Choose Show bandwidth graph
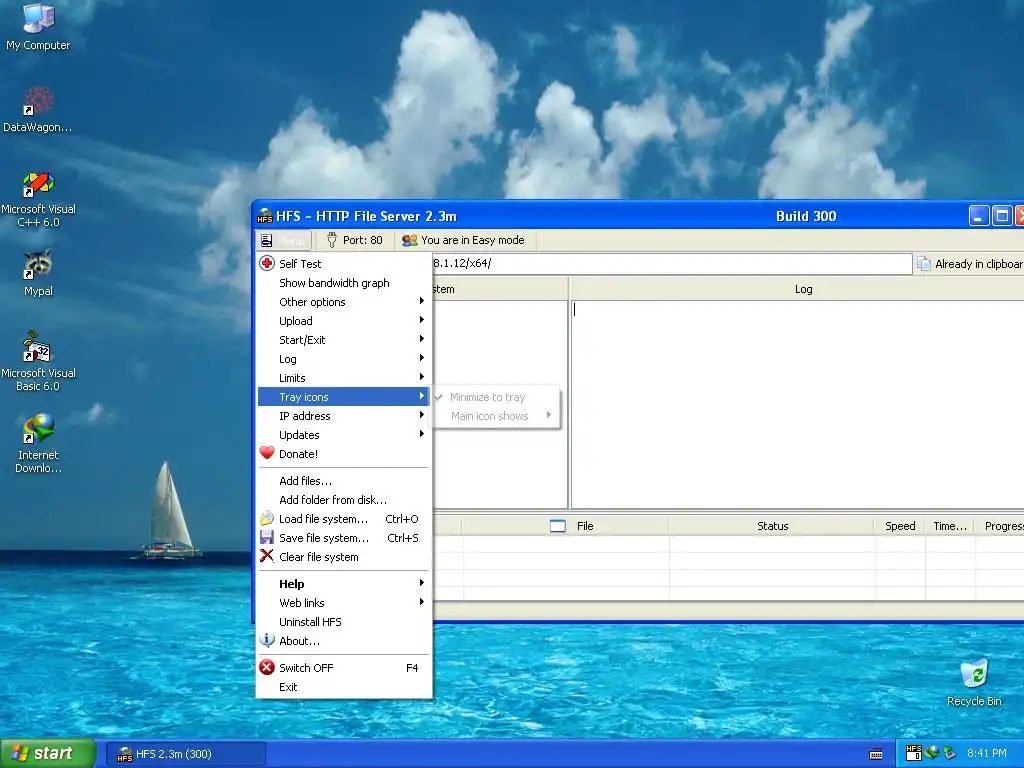 (x=344, y=283)
